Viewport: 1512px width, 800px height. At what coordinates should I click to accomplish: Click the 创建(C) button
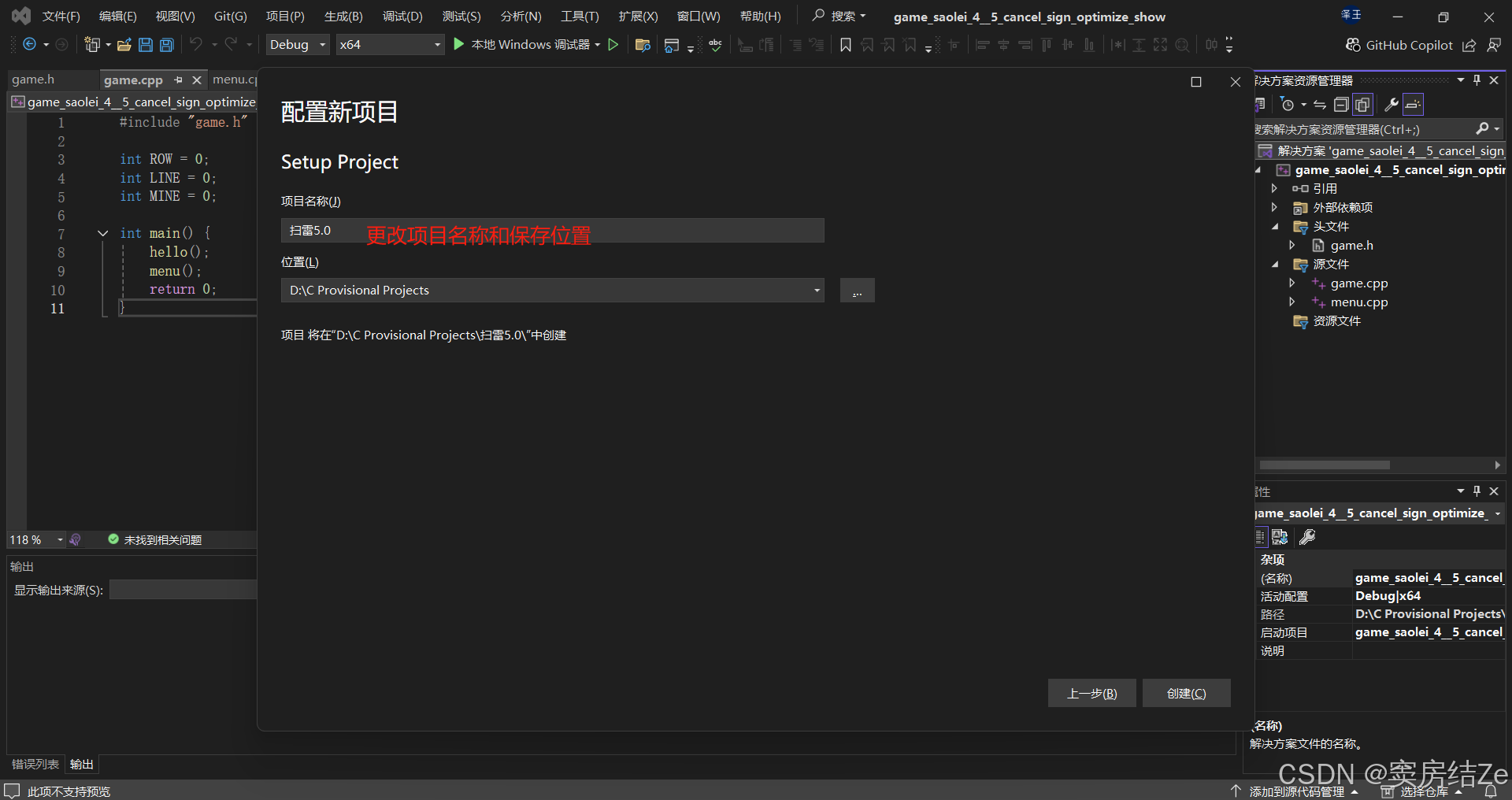pos(1186,693)
